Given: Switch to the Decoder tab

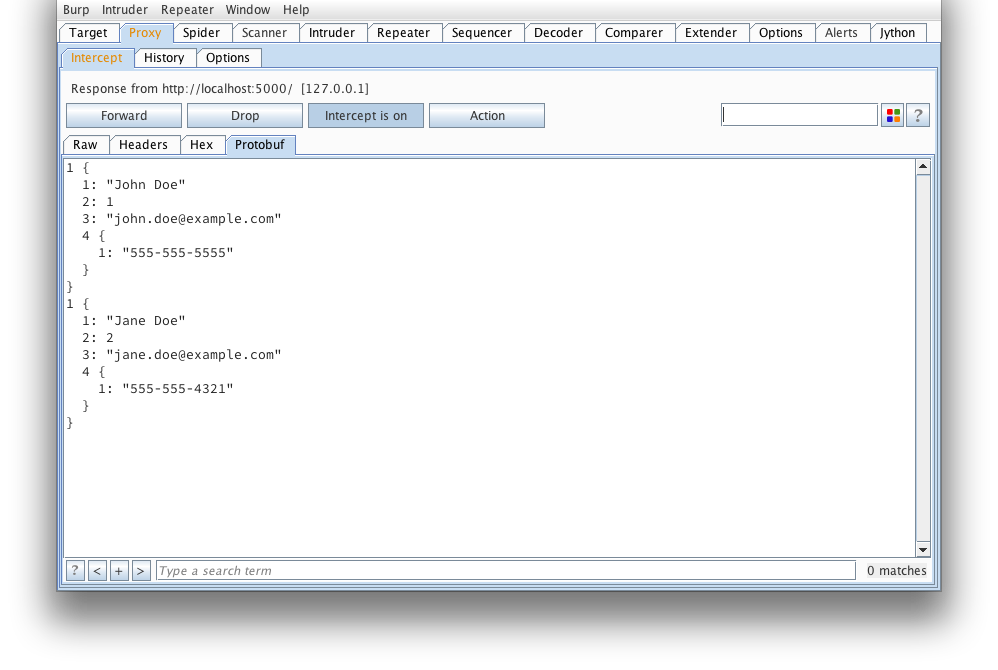Looking at the screenshot, I should 558,33.
